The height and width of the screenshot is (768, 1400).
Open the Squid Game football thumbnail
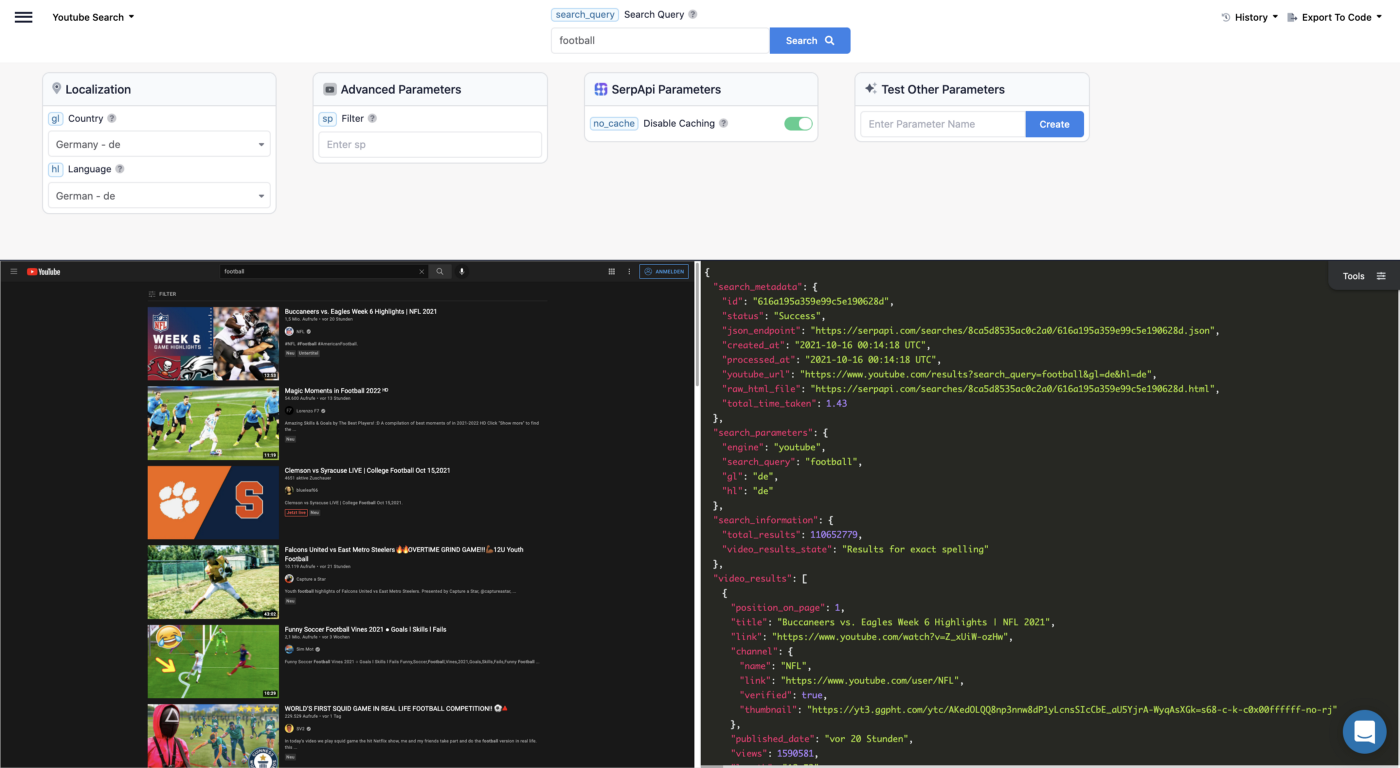tap(213, 736)
